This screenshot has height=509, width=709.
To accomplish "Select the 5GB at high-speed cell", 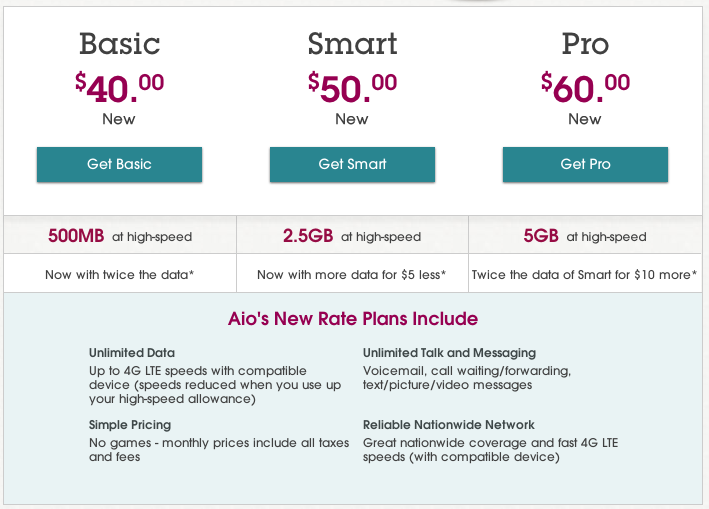I will click(585, 237).
